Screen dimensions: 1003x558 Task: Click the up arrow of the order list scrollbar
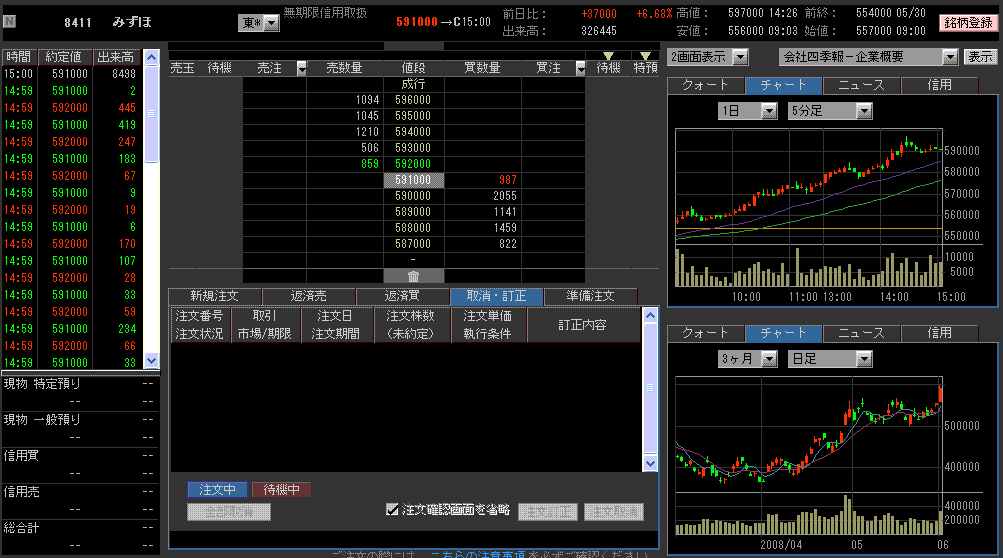click(x=650, y=315)
